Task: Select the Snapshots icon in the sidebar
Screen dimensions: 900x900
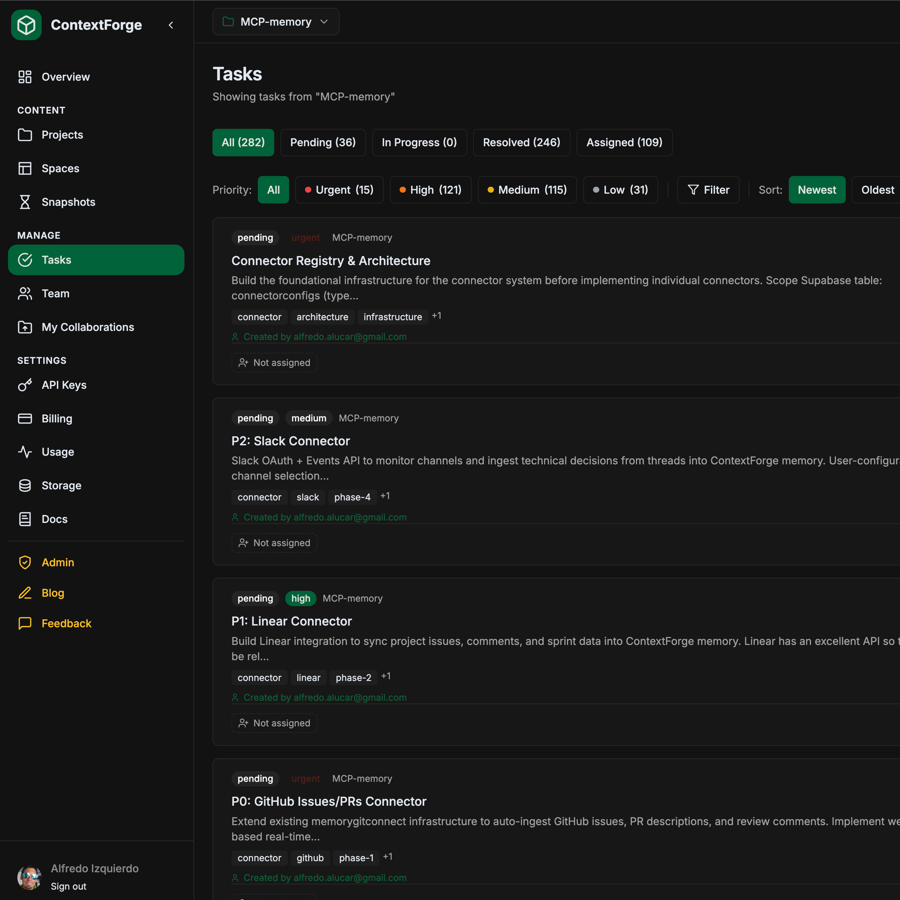Action: (x=24, y=201)
